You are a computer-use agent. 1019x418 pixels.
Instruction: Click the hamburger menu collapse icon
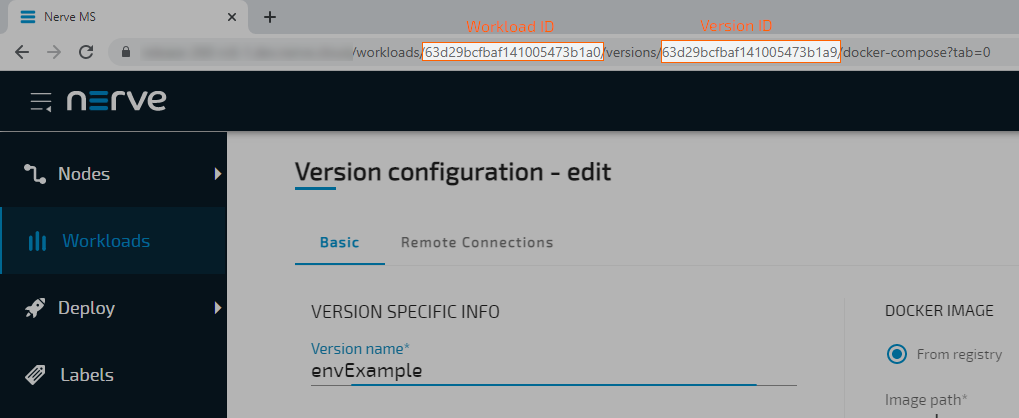click(x=41, y=101)
